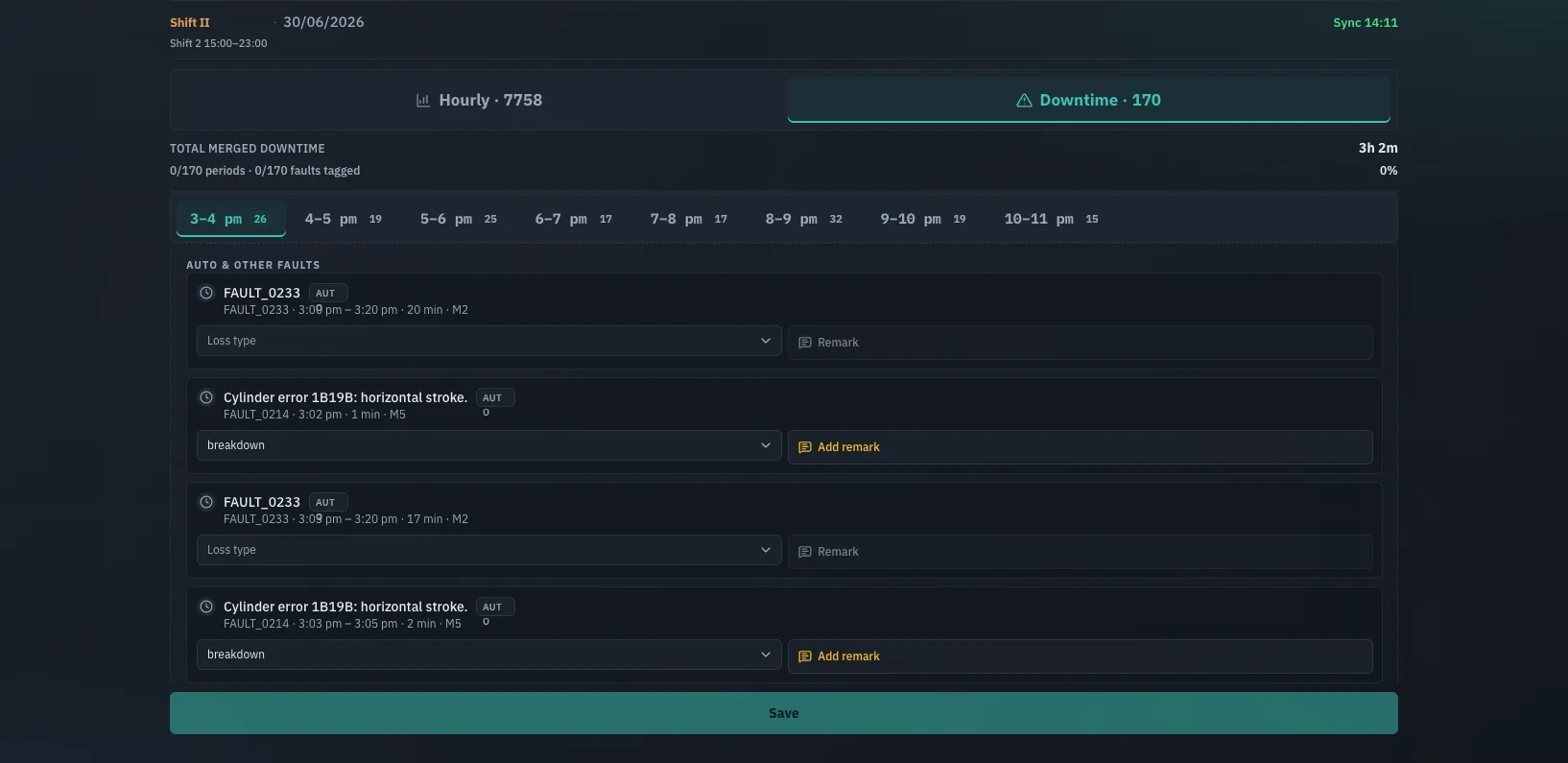Select the 4–5 pm hour tab
The image size is (1568, 763).
click(x=344, y=219)
